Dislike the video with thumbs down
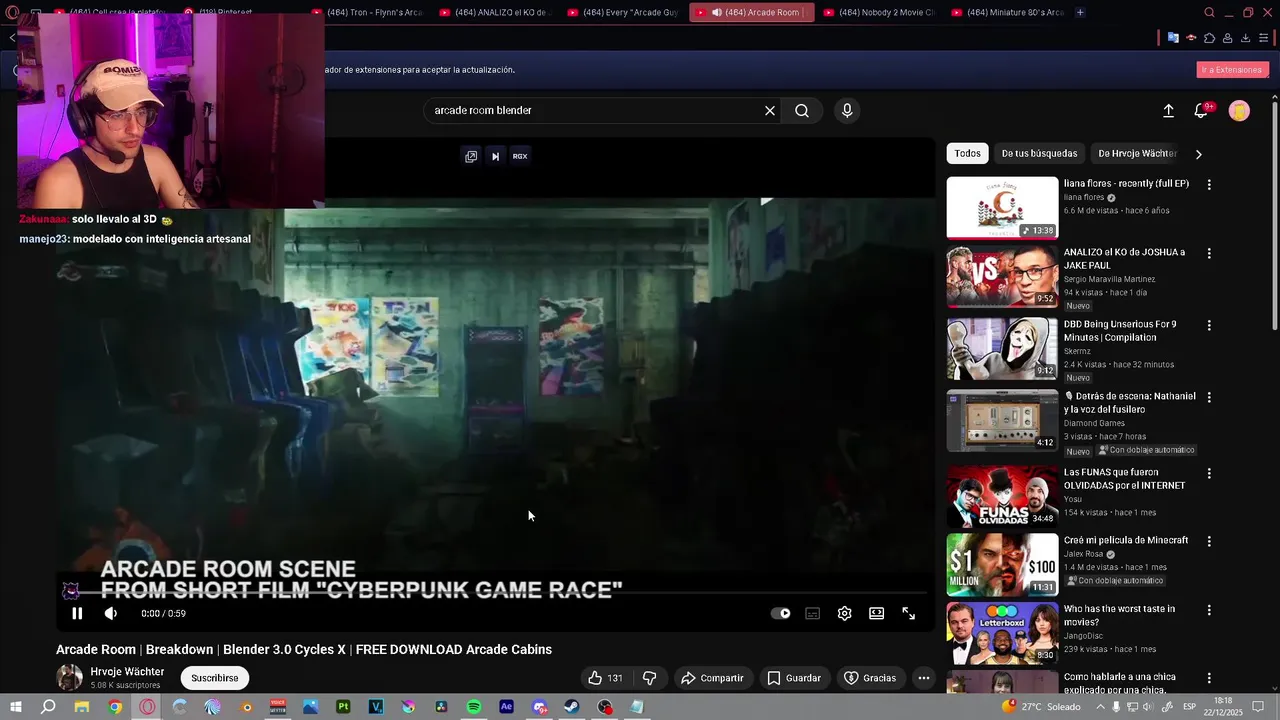 tap(649, 678)
